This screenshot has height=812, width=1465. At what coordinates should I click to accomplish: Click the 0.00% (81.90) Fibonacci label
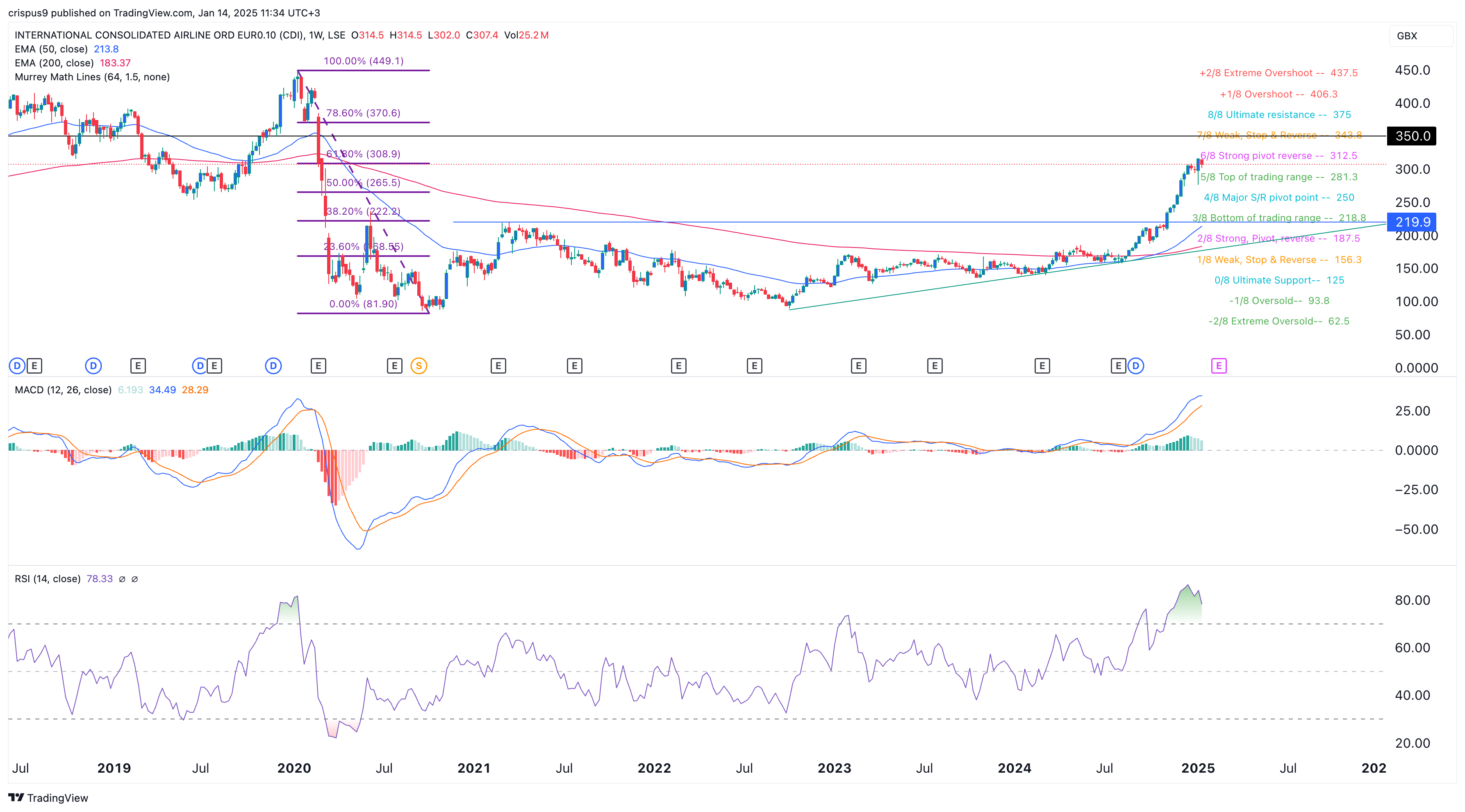tap(364, 304)
